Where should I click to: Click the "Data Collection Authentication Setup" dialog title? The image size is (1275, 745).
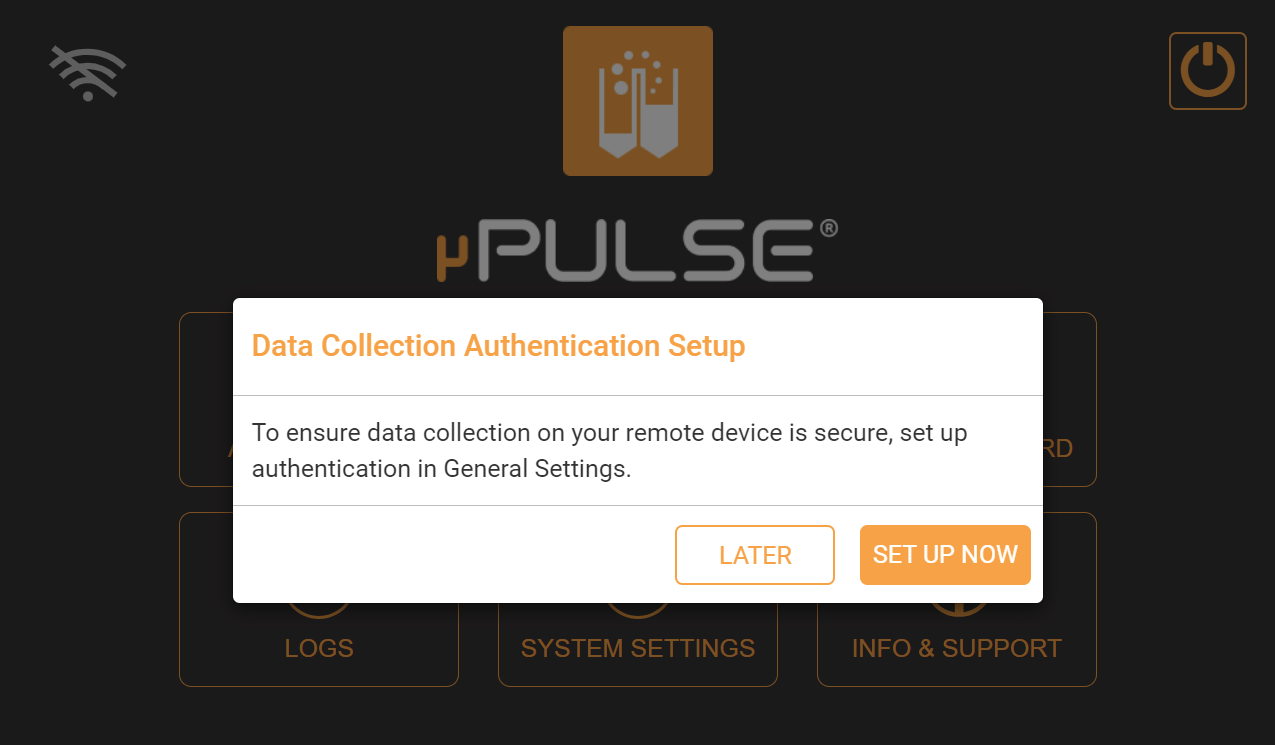pos(498,346)
